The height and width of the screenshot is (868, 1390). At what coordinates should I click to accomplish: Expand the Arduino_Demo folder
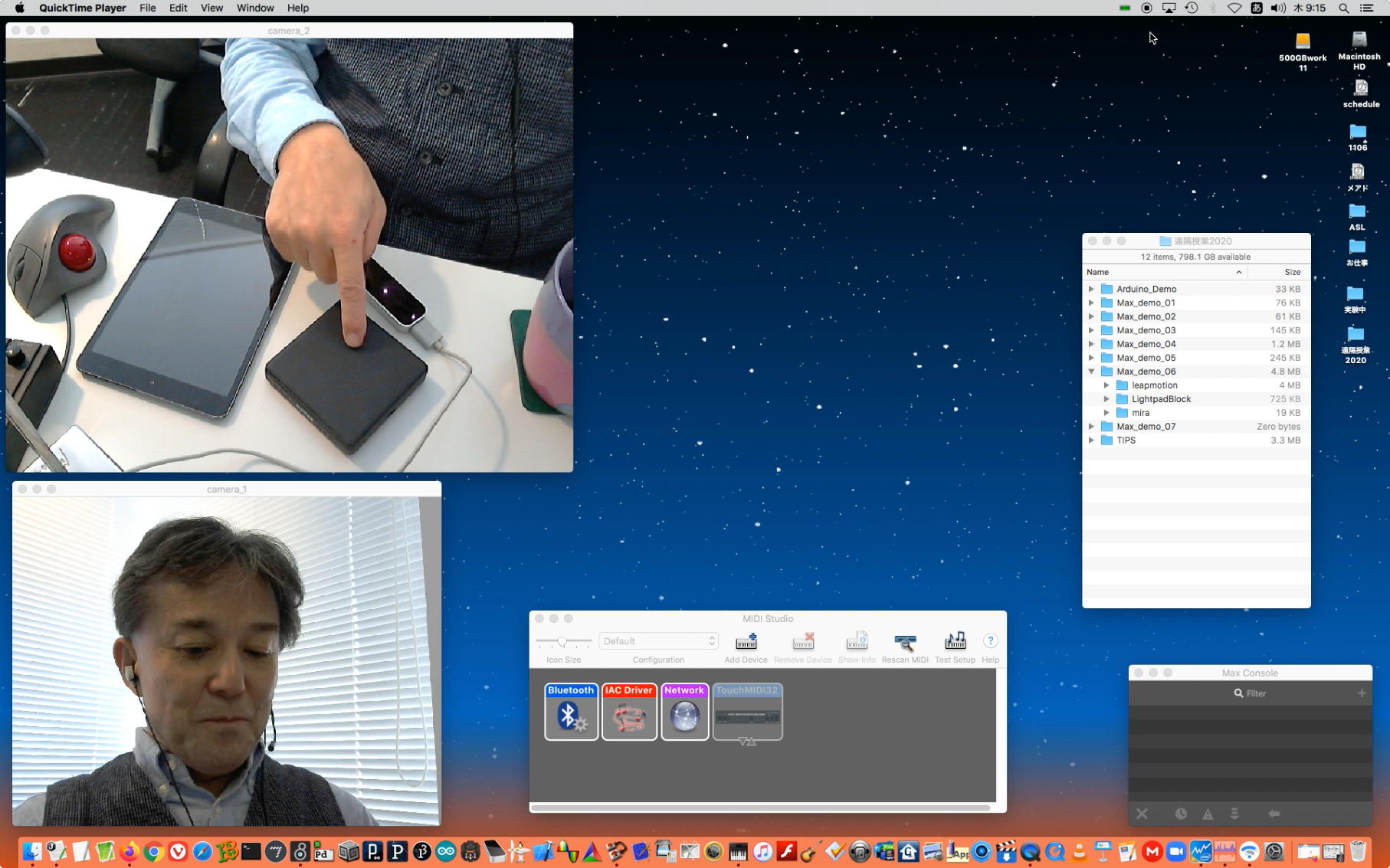[x=1091, y=289]
